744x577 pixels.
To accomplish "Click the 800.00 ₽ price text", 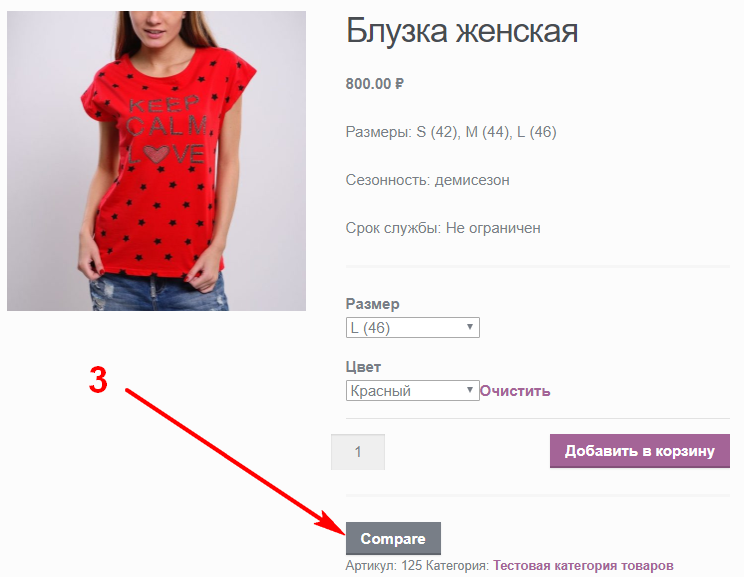I will pos(374,84).
